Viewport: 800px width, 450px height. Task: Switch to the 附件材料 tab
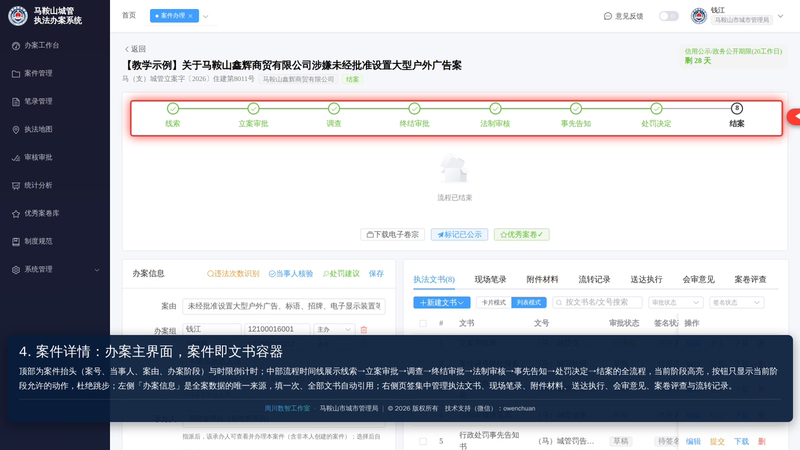542,280
